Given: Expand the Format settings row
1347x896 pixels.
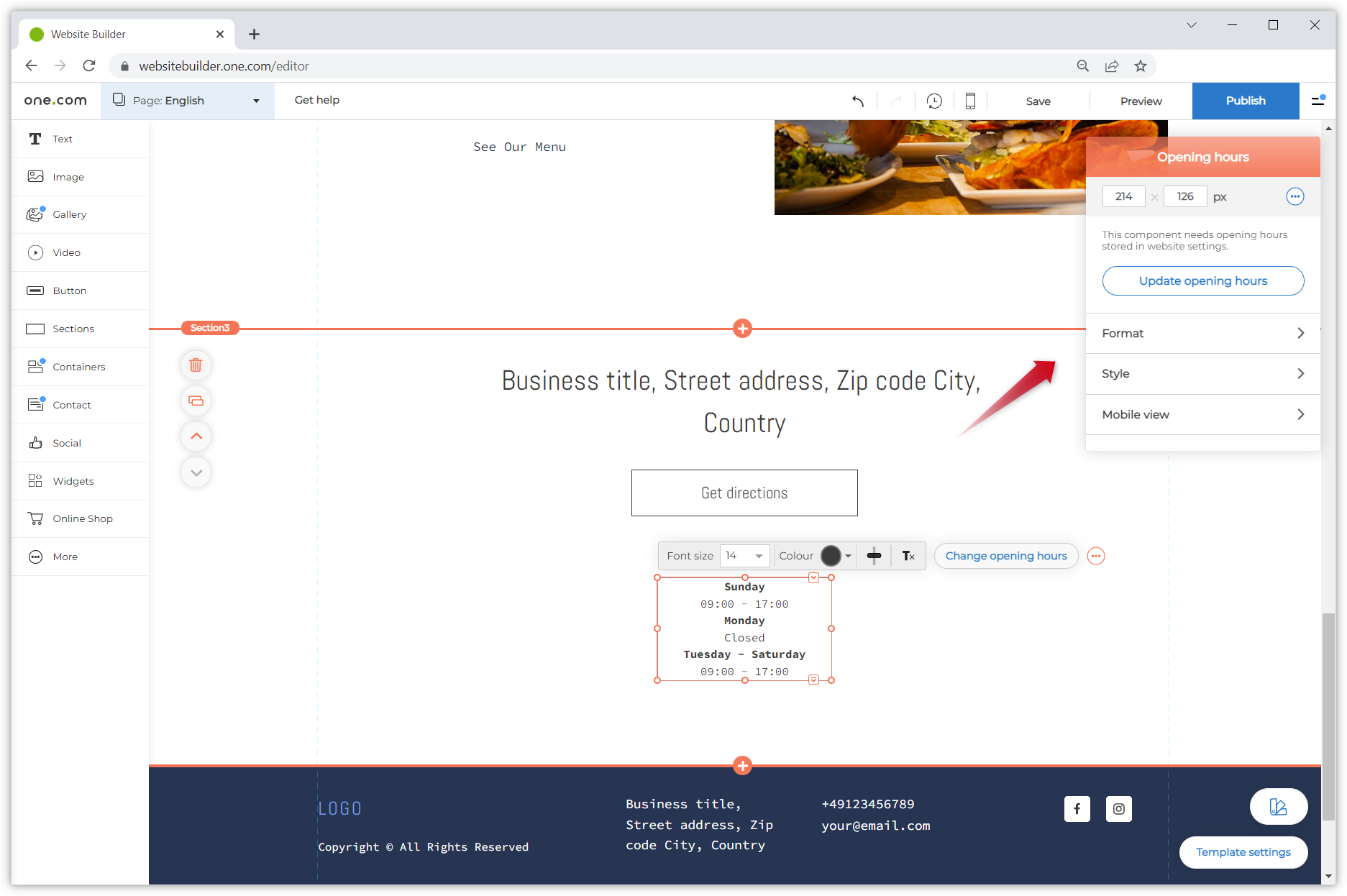Looking at the screenshot, I should click(x=1202, y=334).
